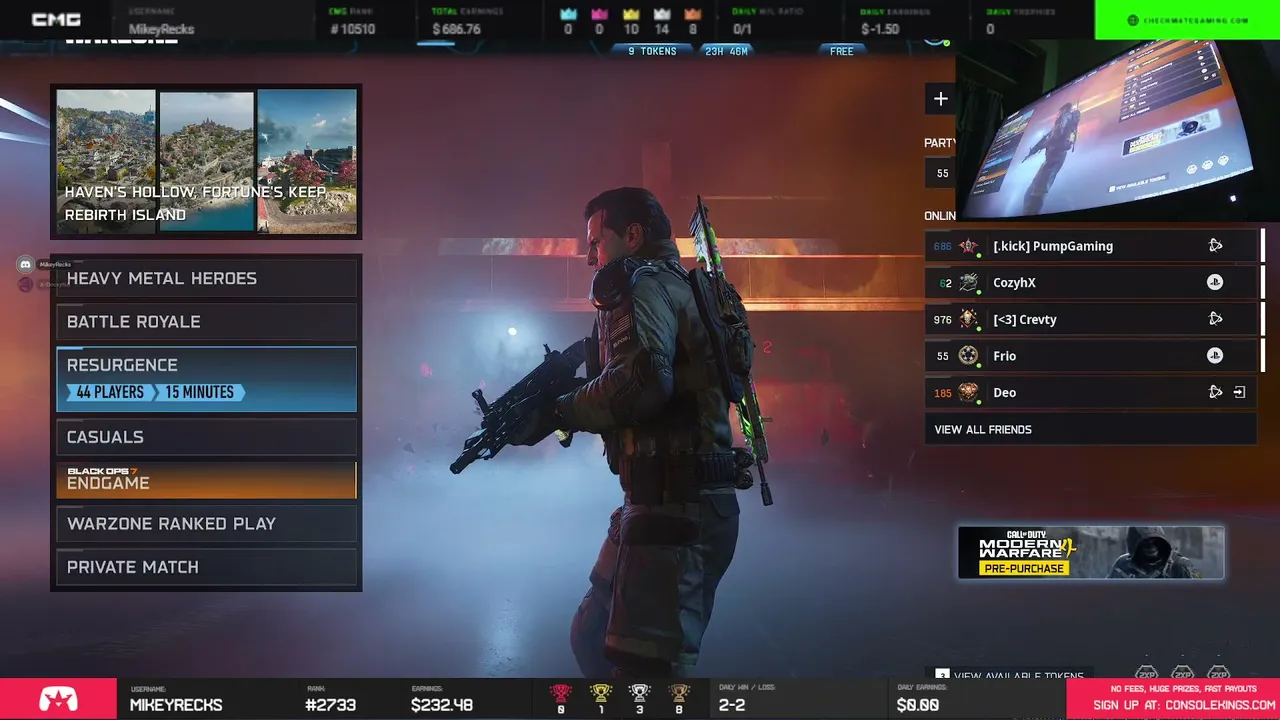The image size is (1280, 720).
Task: Click the red trophy icon in the bottom bar
Action: 561,692
